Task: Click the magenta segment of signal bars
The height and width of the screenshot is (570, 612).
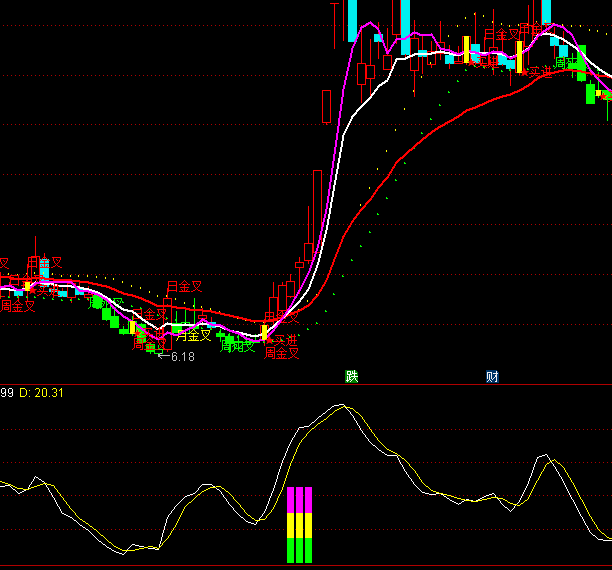Action: click(300, 500)
